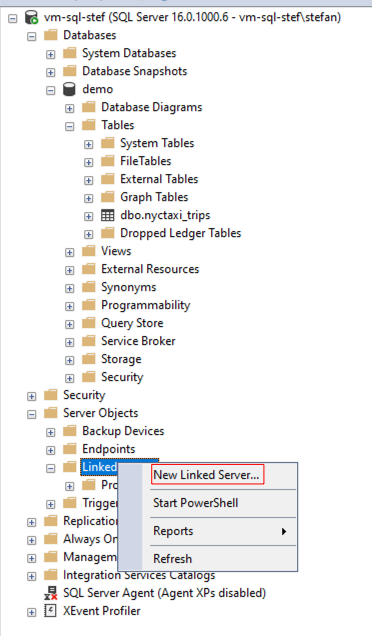Click the dbo.nyctaxi_trips table grid icon
372x636 pixels.
point(108,215)
